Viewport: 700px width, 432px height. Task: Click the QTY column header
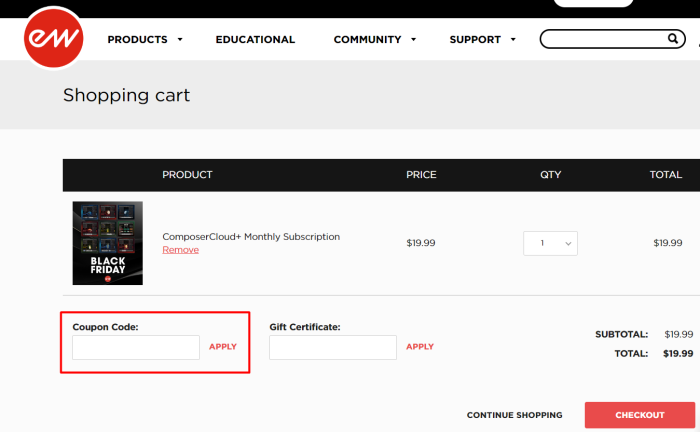(550, 175)
